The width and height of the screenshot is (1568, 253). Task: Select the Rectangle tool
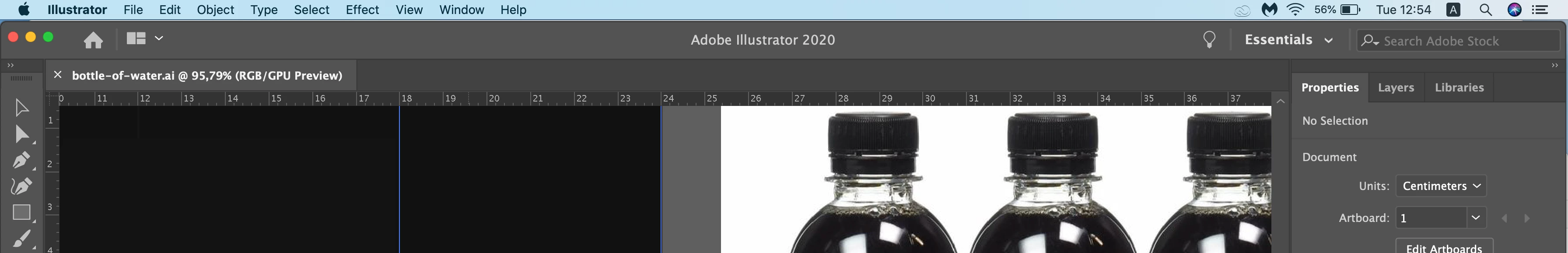click(22, 212)
